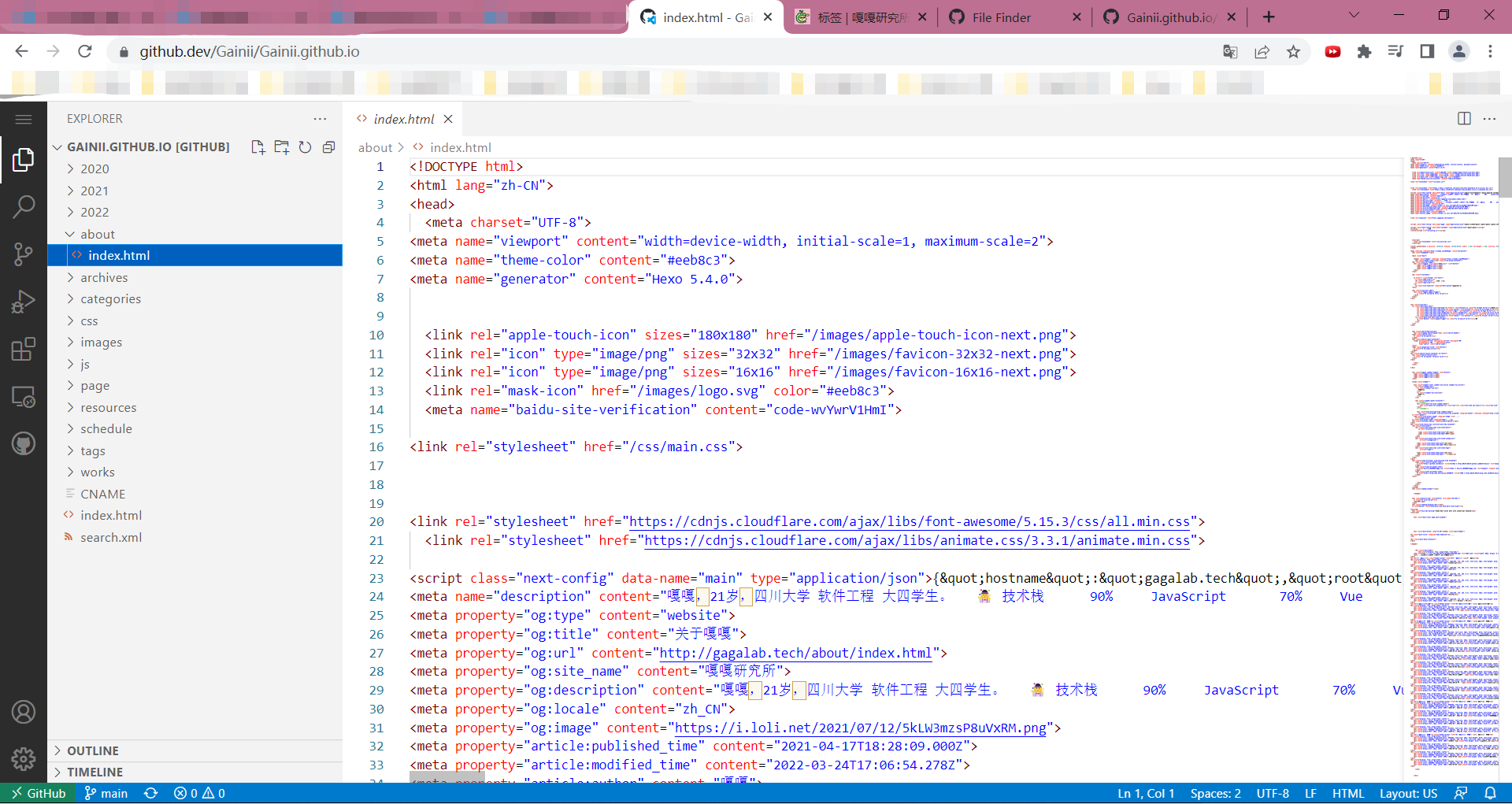Viewport: 1512px width, 804px height.
Task: Translate this page icon in address bar
Action: pyautogui.click(x=1230, y=51)
